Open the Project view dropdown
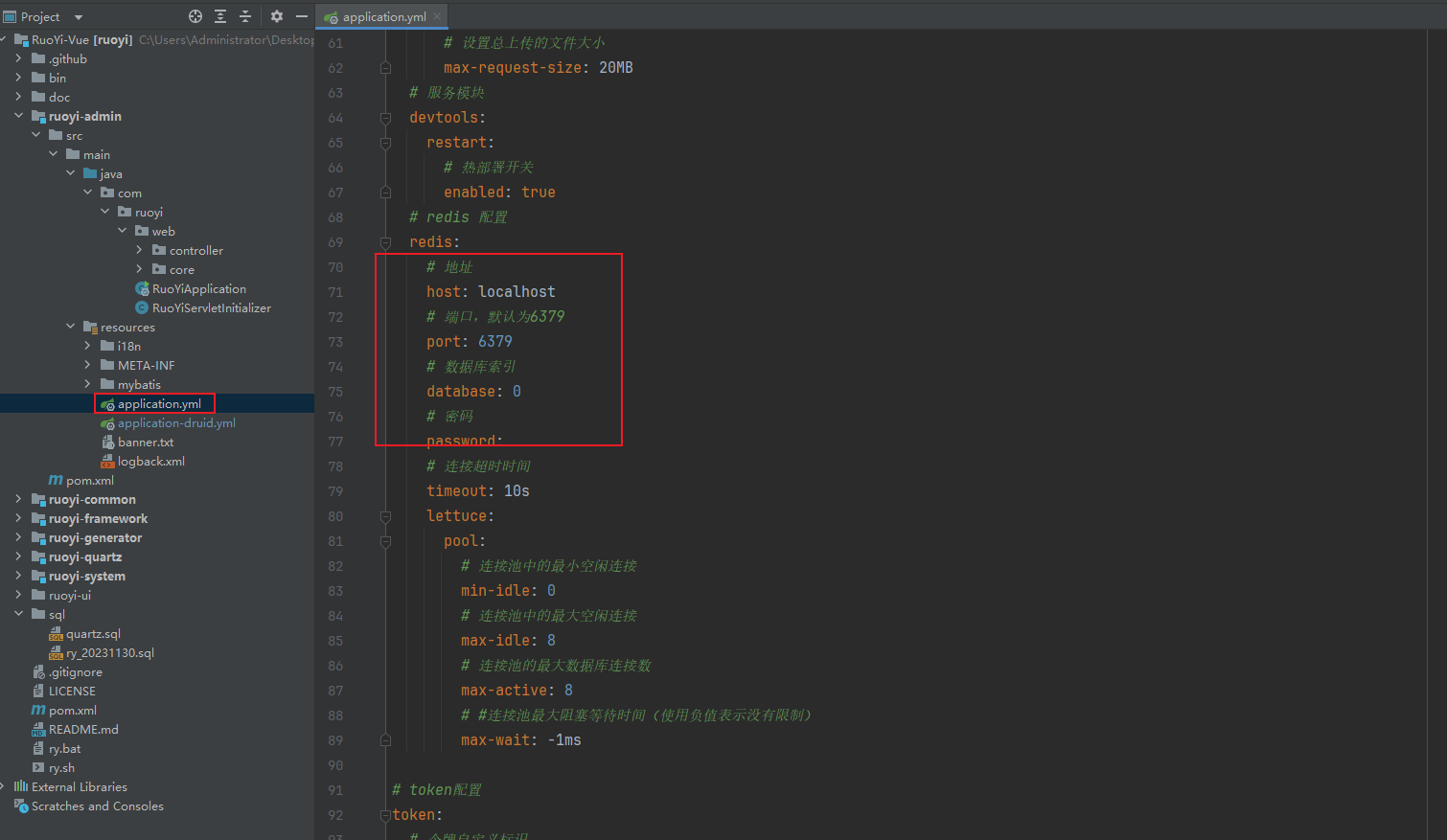The height and width of the screenshot is (840, 1447). pos(79,17)
